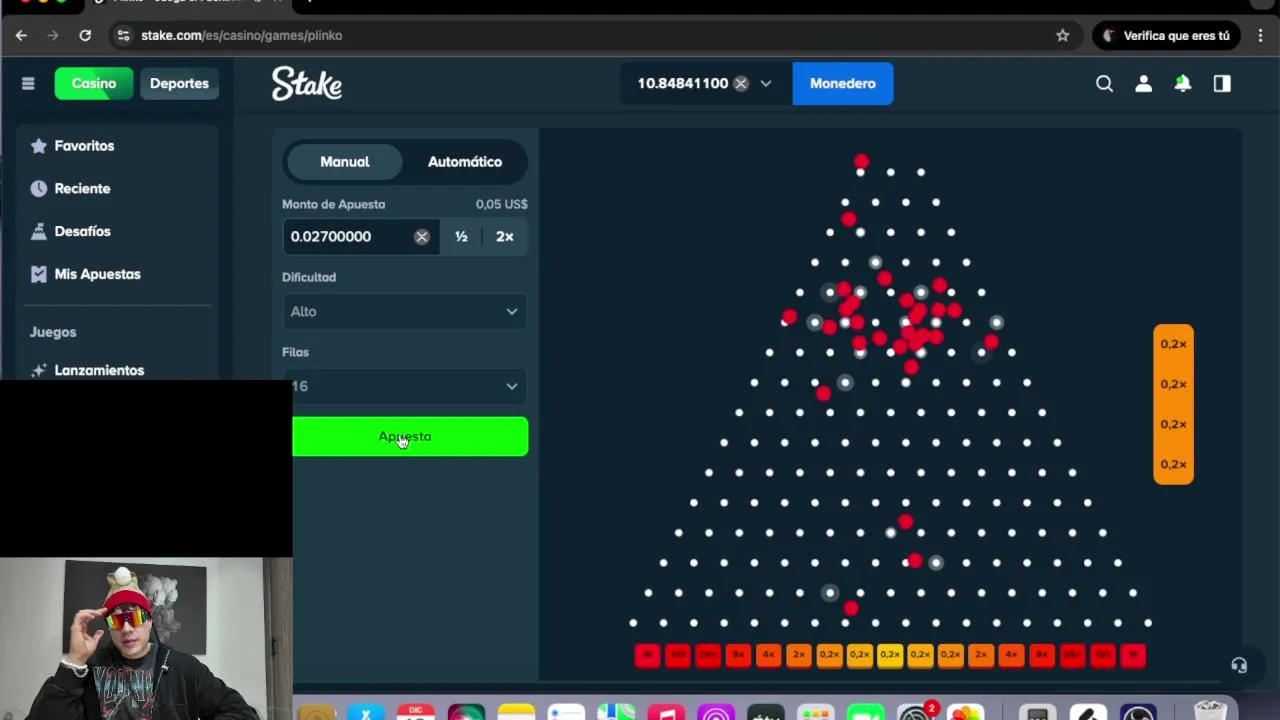Screen dimensions: 1280x720
Task: Click bottom 0,2× entry in results history
Action: tap(1173, 464)
